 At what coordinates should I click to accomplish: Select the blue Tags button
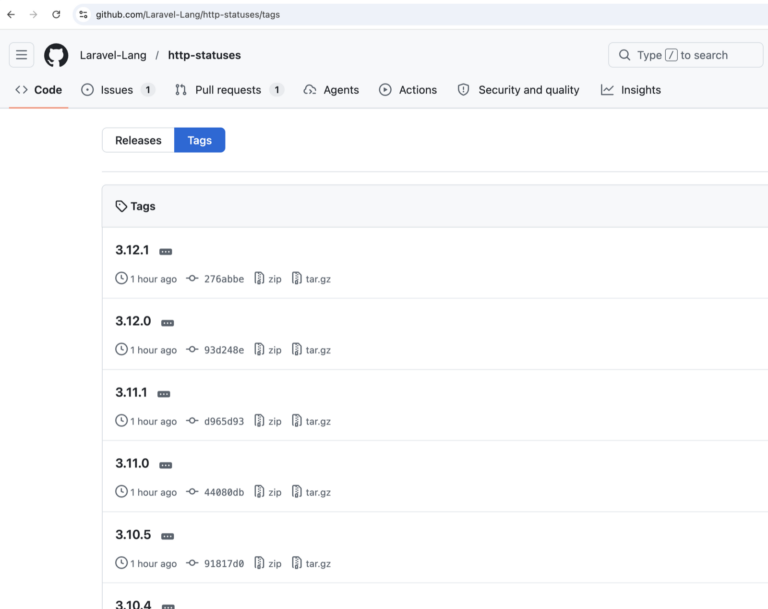pyautogui.click(x=199, y=140)
